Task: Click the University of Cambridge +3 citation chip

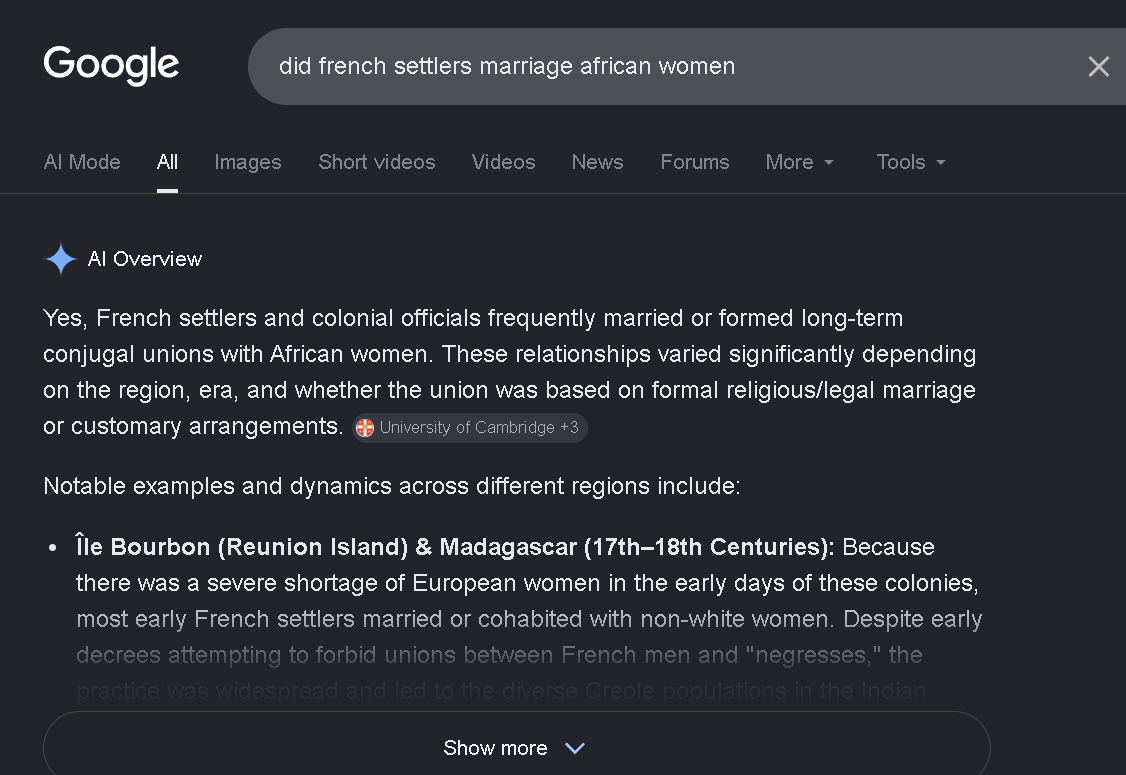Action: (470, 427)
